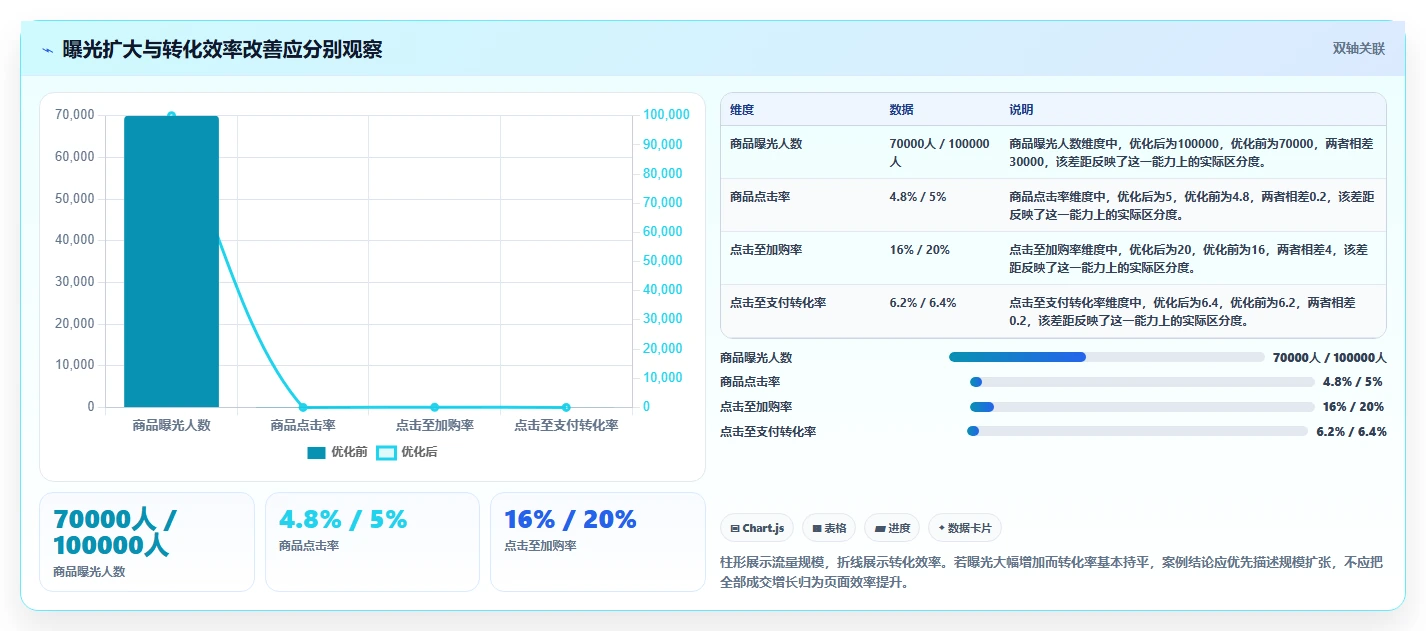
Task: Click the line point above 商品点击率
Action: click(x=303, y=407)
